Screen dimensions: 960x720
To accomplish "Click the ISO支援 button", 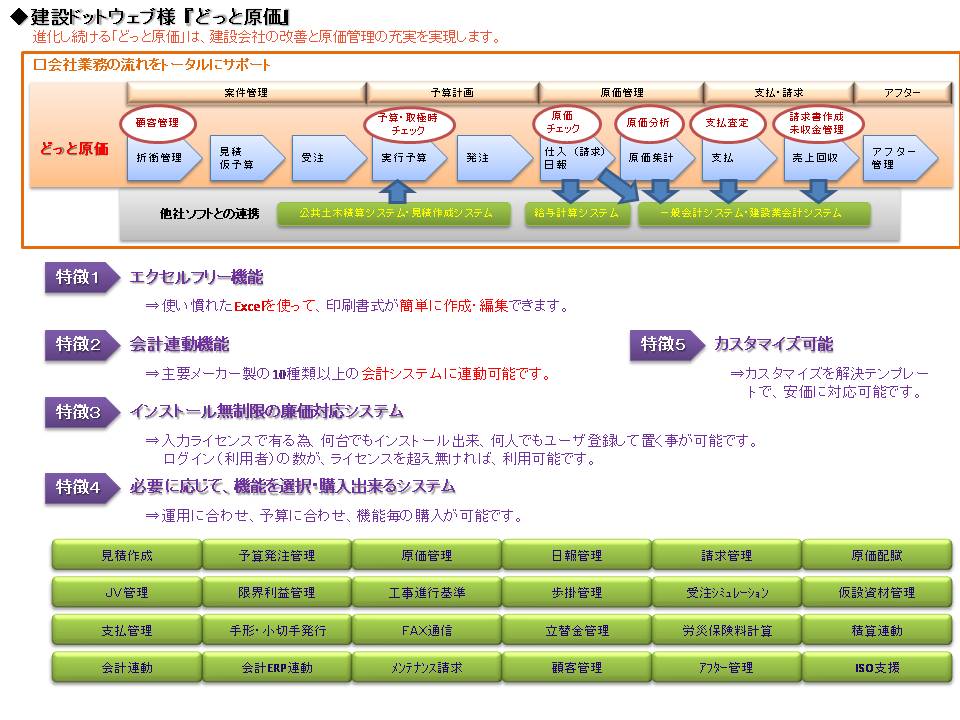I will [877, 667].
